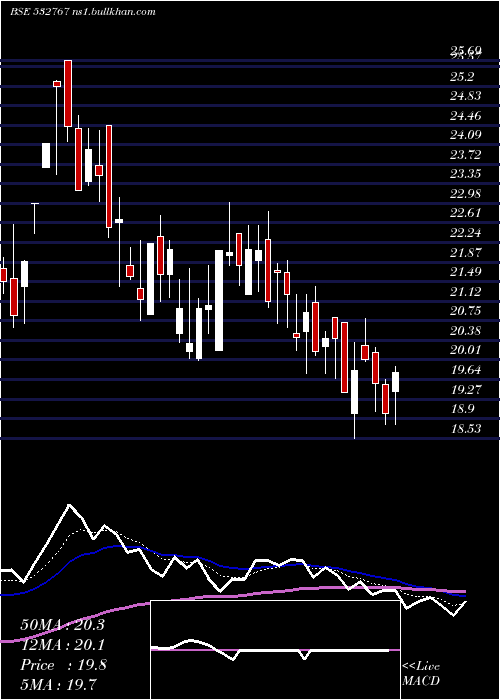Image resolution: width=500 pixels, height=700 pixels.
Task: Click the BSE 532767 ns1.bullkhan.com header text
Action: [83, 12]
